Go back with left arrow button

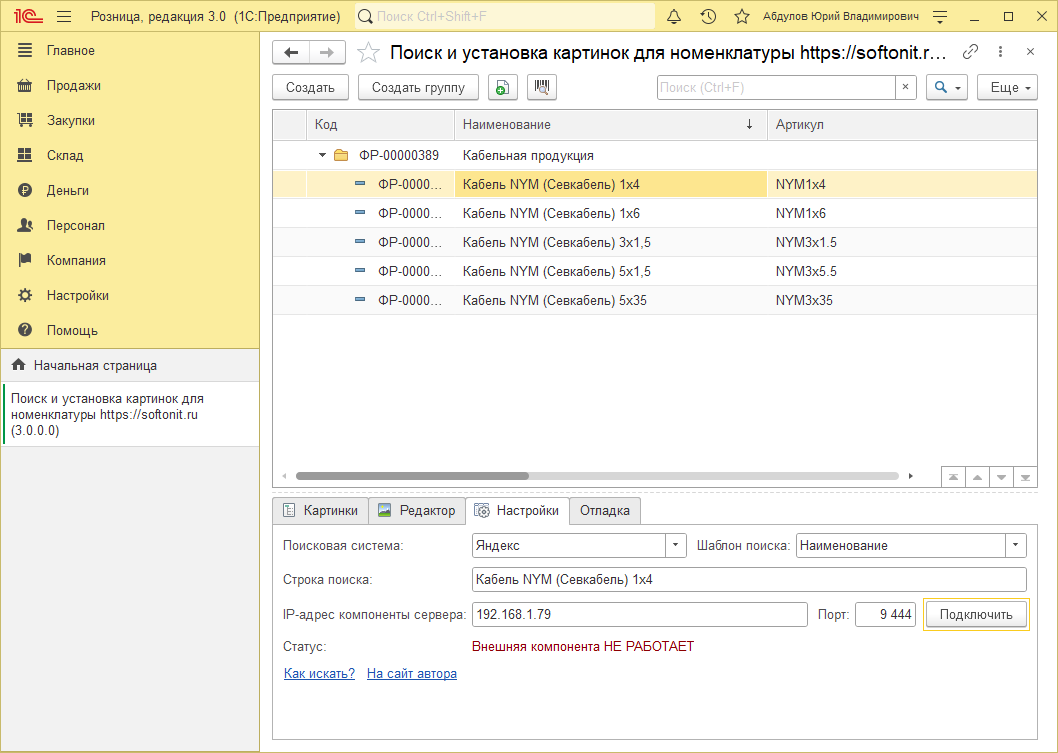[x=291, y=53]
